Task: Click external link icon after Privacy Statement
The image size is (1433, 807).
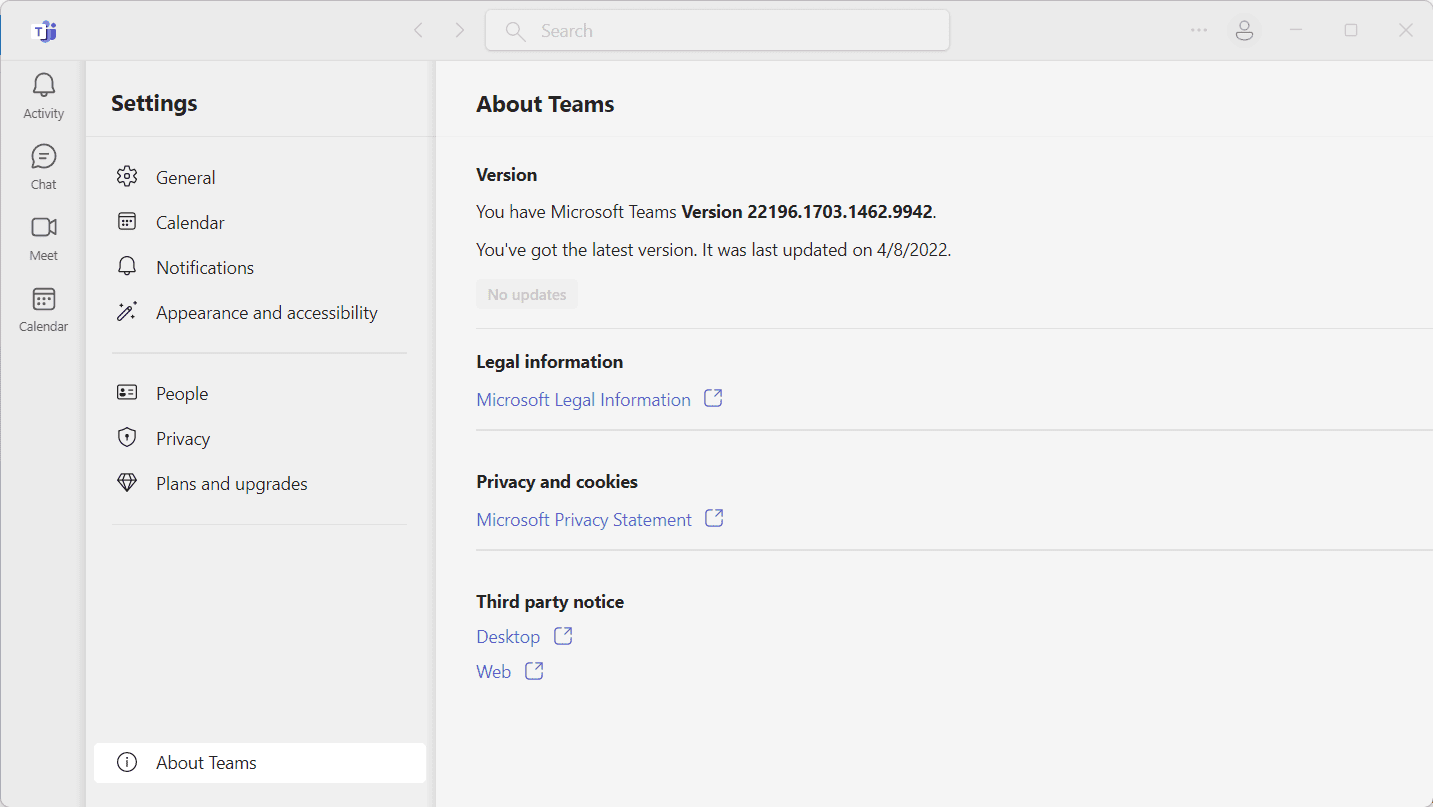Action: (x=714, y=518)
